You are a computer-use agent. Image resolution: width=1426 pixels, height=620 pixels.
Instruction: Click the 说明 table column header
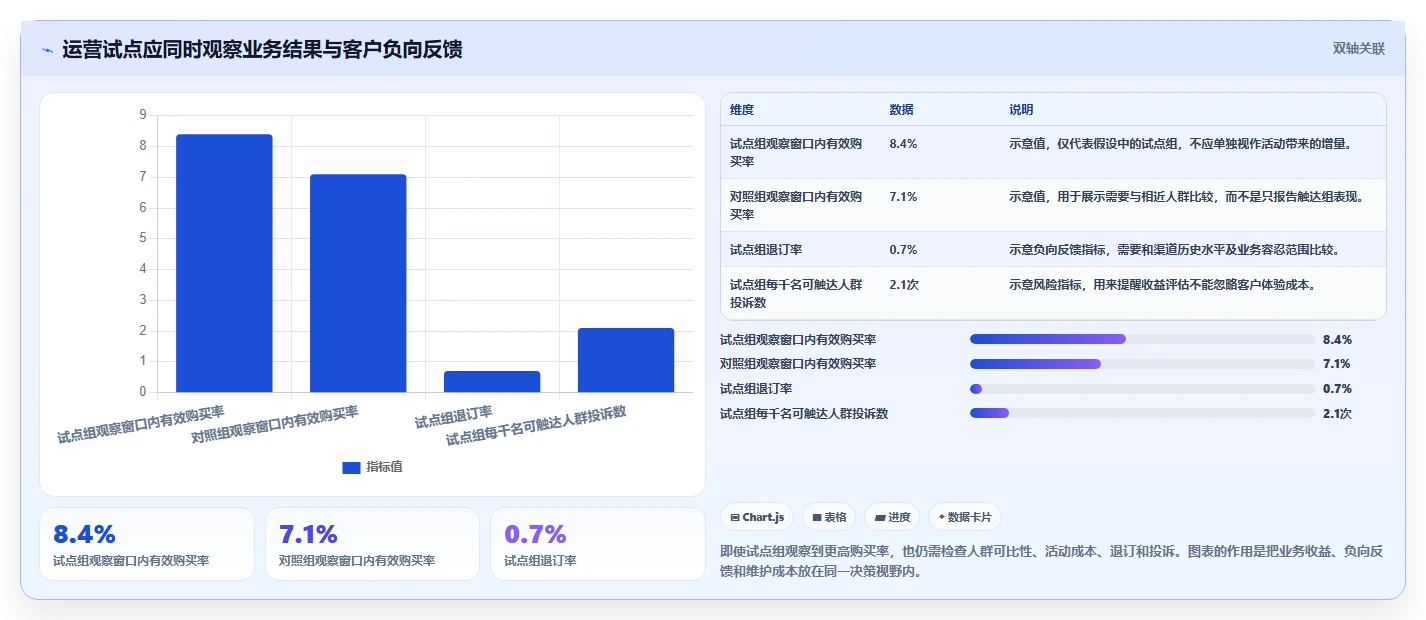coord(1021,110)
